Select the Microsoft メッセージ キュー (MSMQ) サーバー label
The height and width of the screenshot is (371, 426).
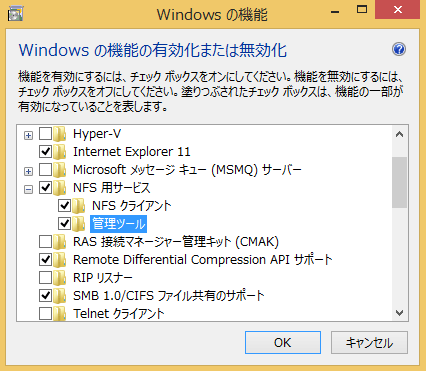187,170
